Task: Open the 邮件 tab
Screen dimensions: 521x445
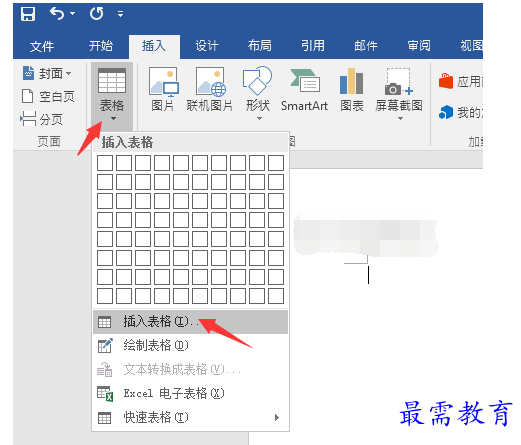Action: tap(366, 46)
